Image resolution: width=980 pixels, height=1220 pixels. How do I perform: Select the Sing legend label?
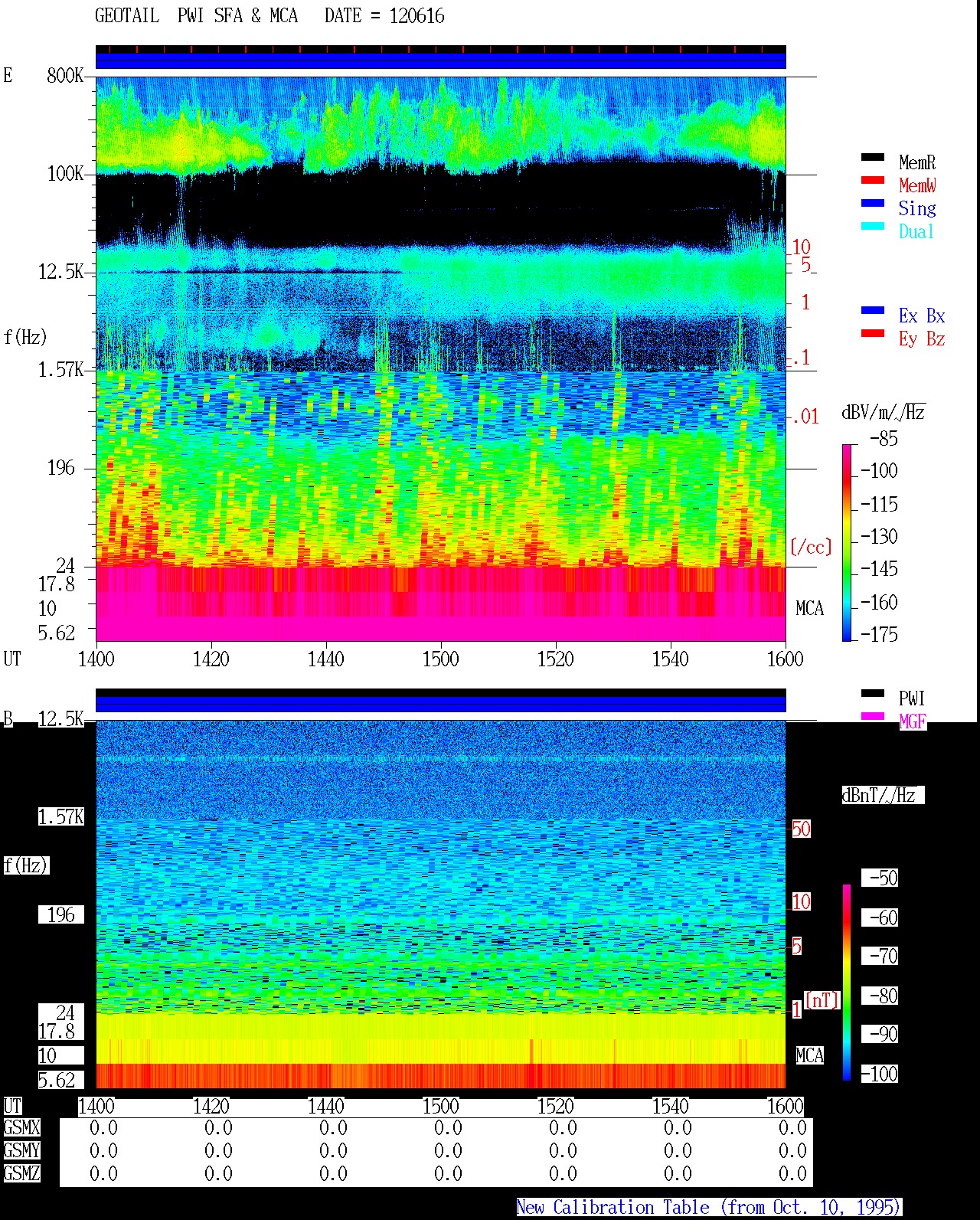coord(917,208)
